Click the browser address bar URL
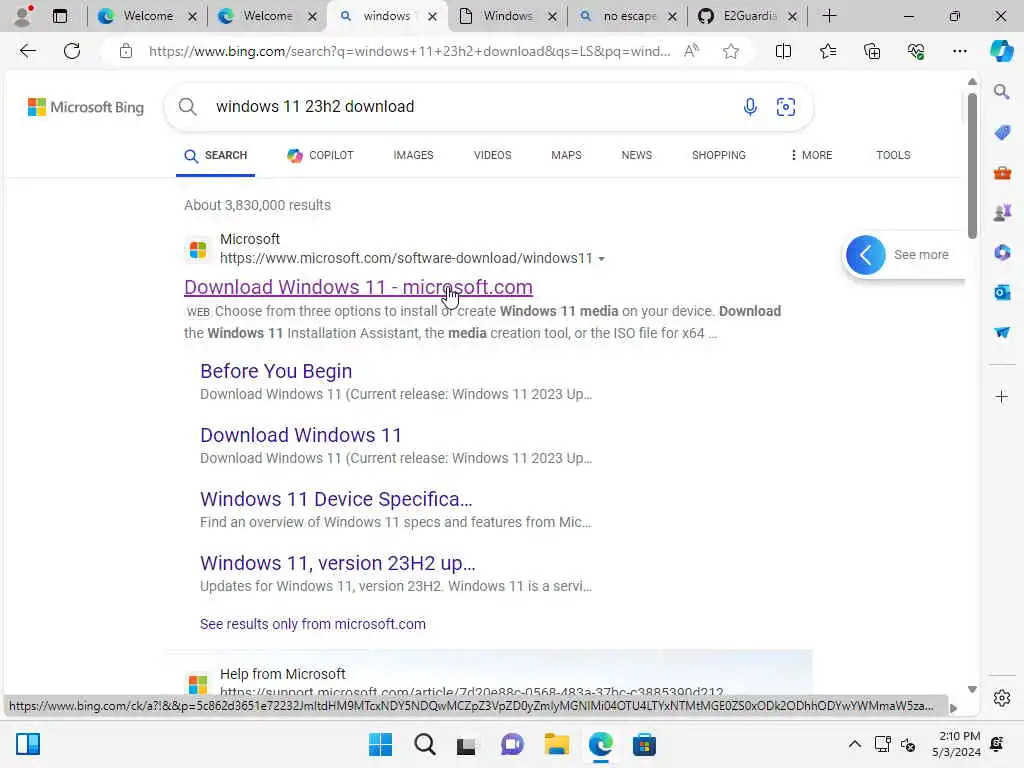The image size is (1024, 768). point(409,51)
